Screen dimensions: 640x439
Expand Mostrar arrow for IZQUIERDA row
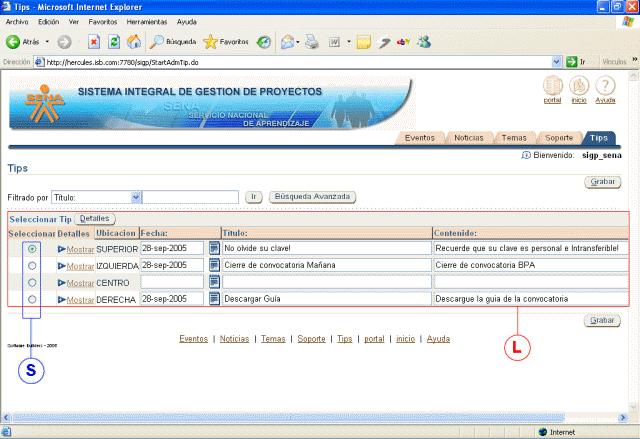(x=62, y=266)
